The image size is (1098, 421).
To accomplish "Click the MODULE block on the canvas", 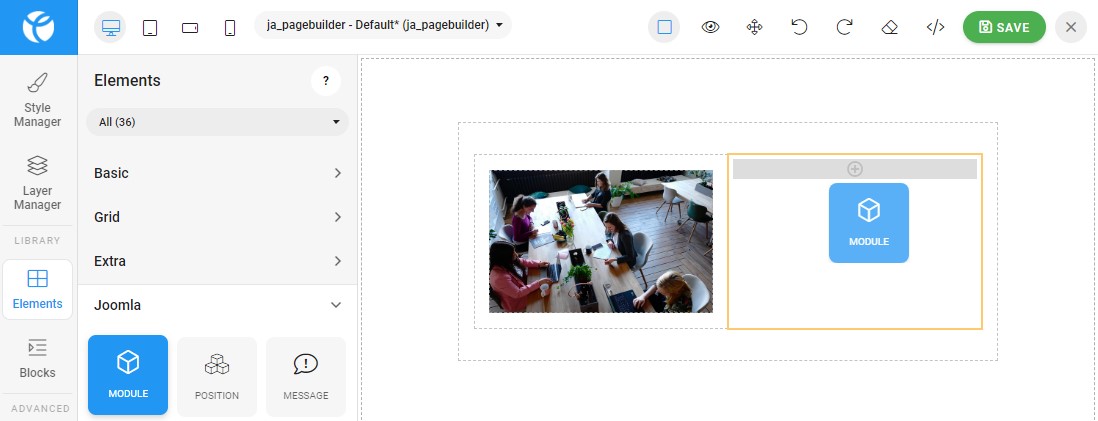I will coord(869,223).
